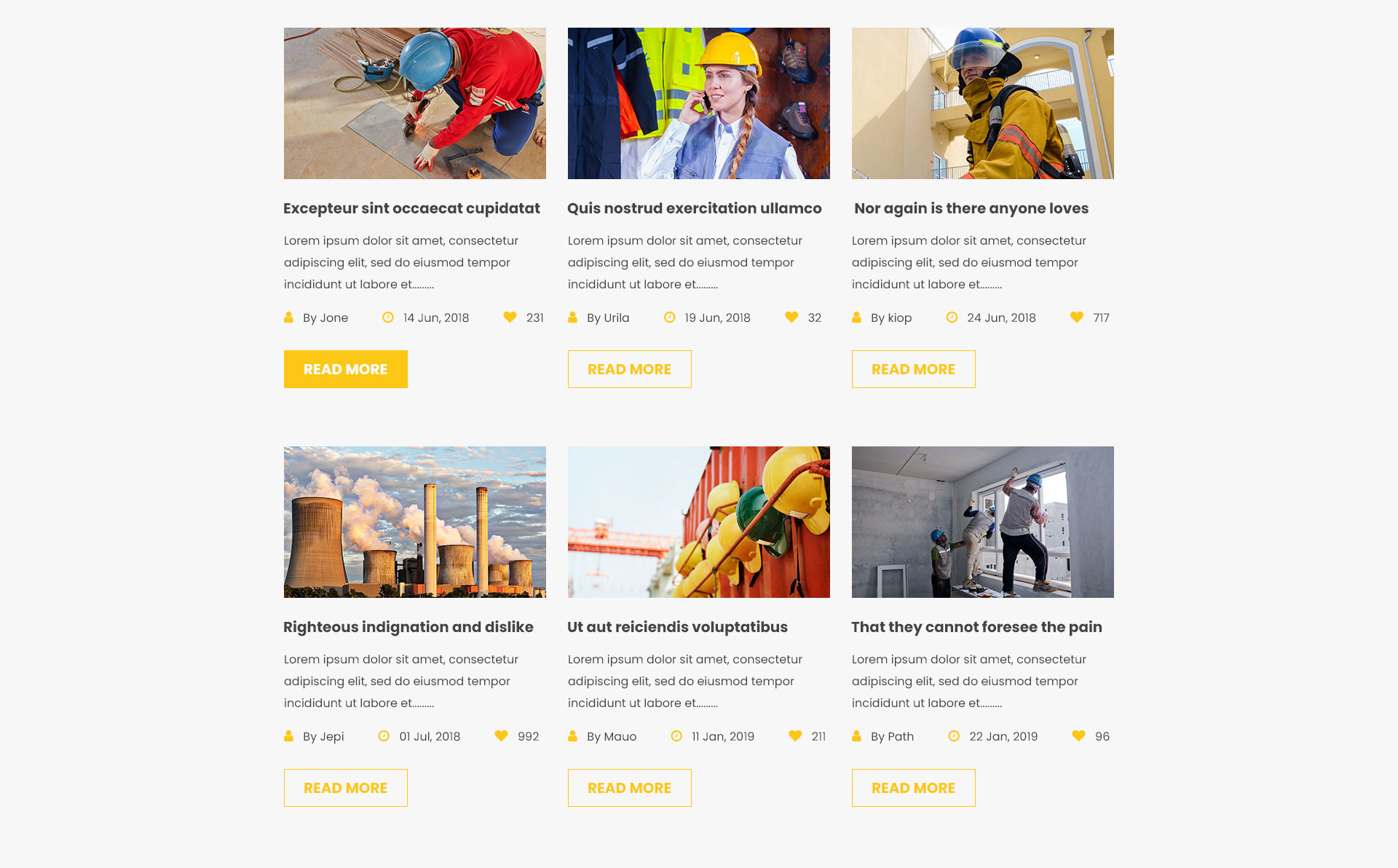Click Read More under Quis nostrud exercitation
The height and width of the screenshot is (868, 1398).
tap(630, 369)
